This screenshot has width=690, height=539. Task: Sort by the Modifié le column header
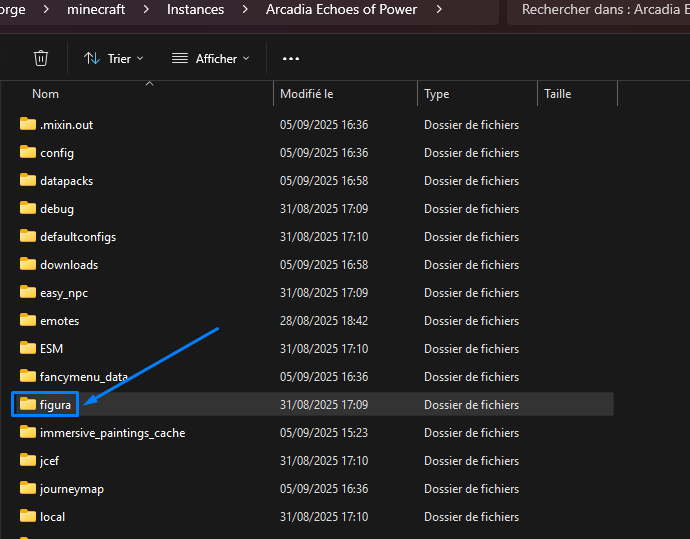coord(306,94)
